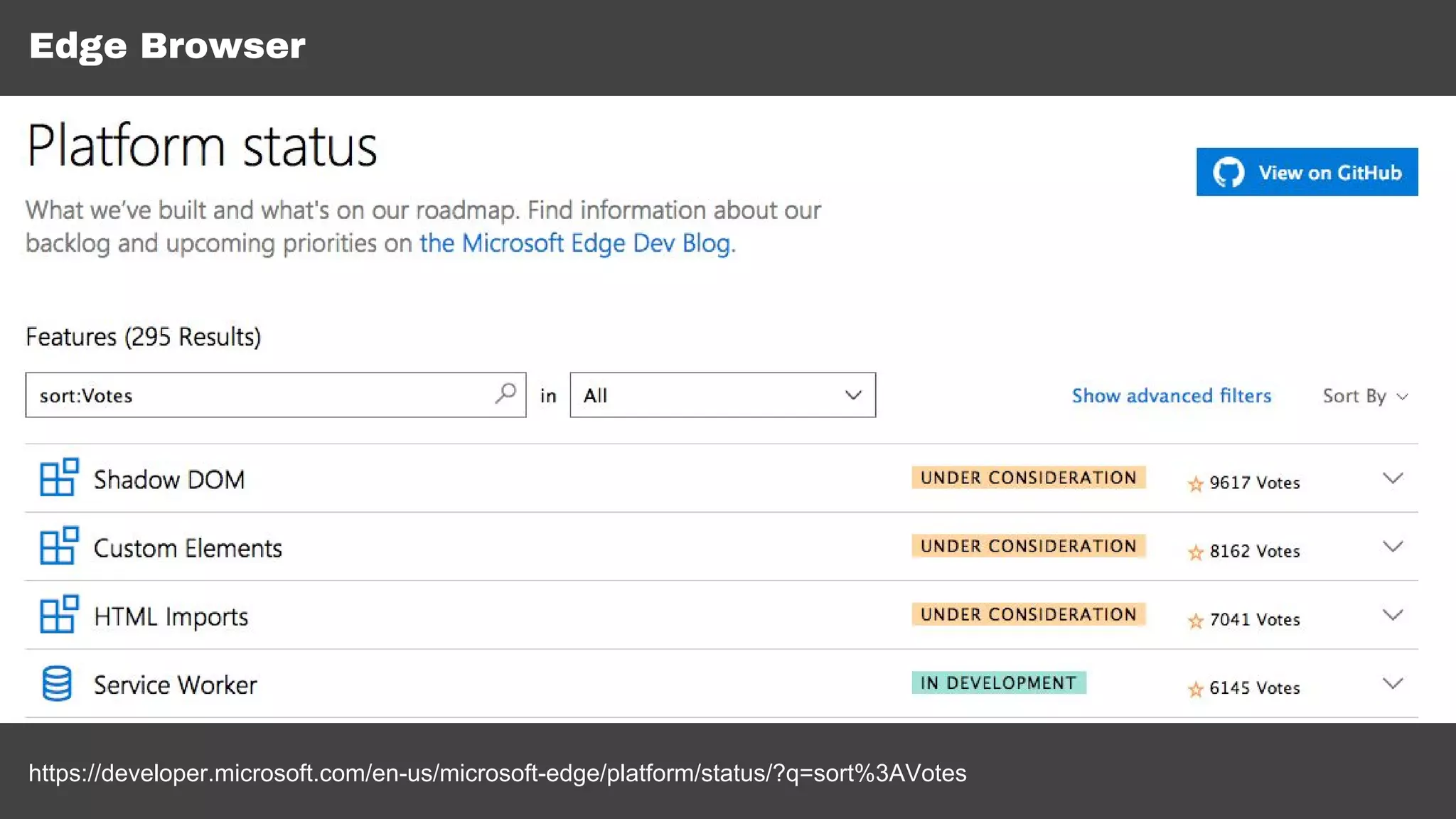Click View on GitHub button
This screenshot has height=819, width=1456.
pyautogui.click(x=1307, y=172)
